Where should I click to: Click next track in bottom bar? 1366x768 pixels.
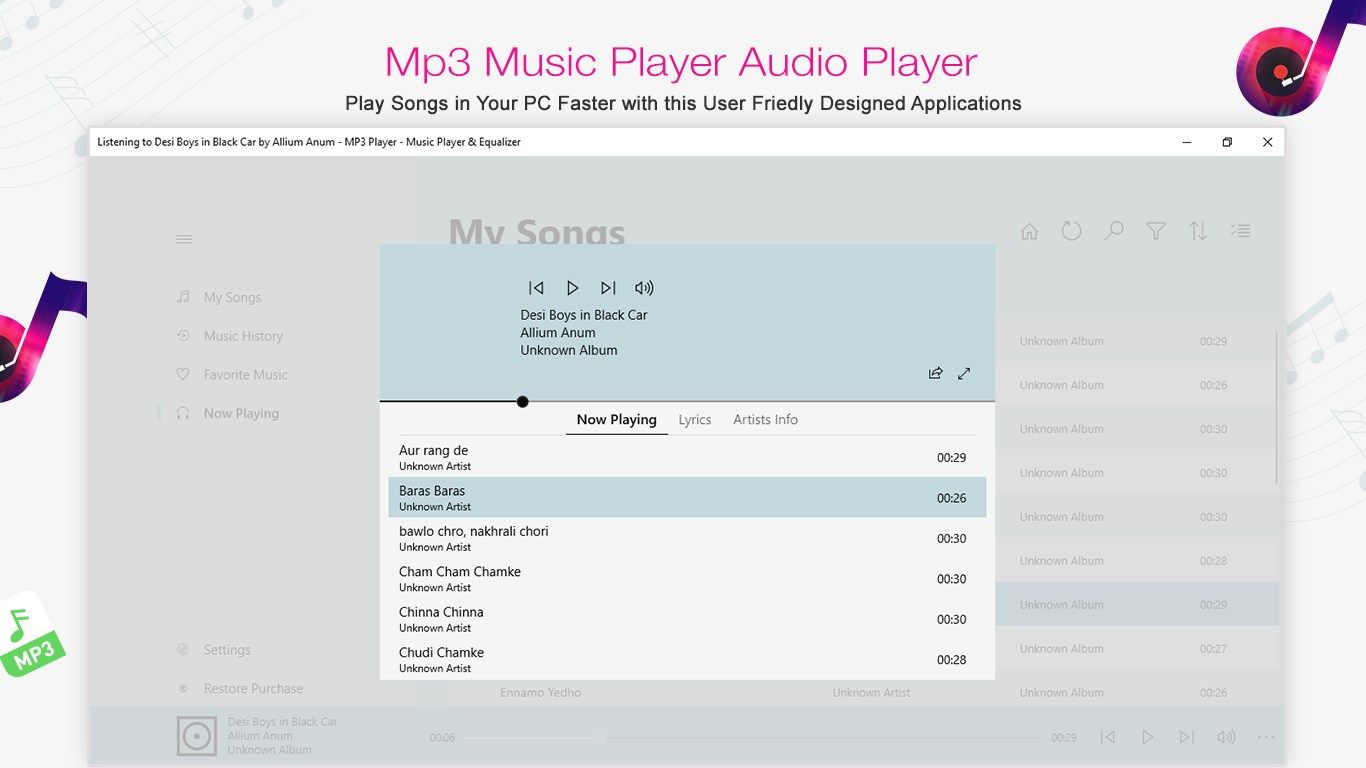pyautogui.click(x=1186, y=737)
